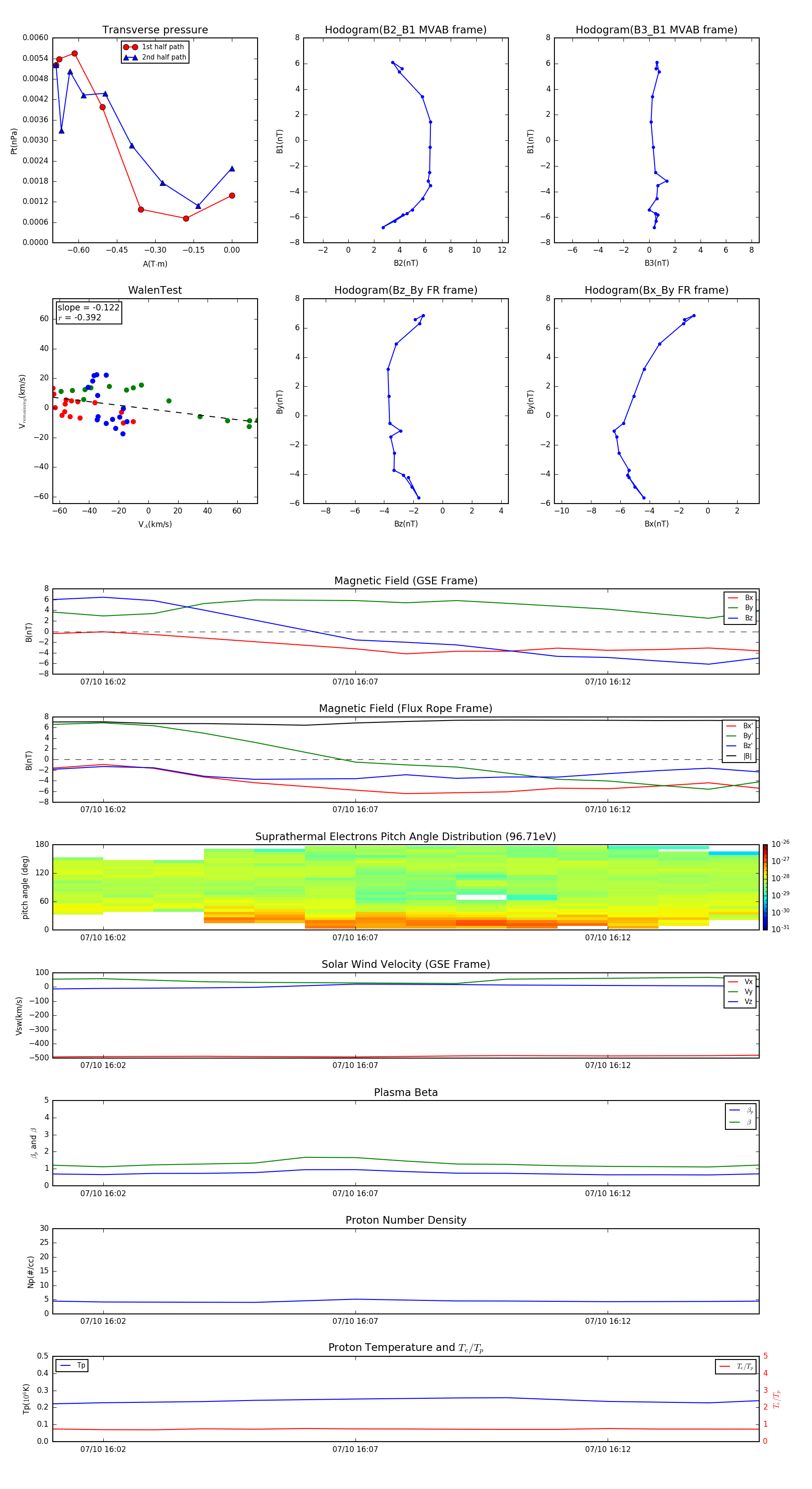The image size is (812, 1489).
Task: Click the "Plasma Beta" panel title
Action: click(x=406, y=1092)
